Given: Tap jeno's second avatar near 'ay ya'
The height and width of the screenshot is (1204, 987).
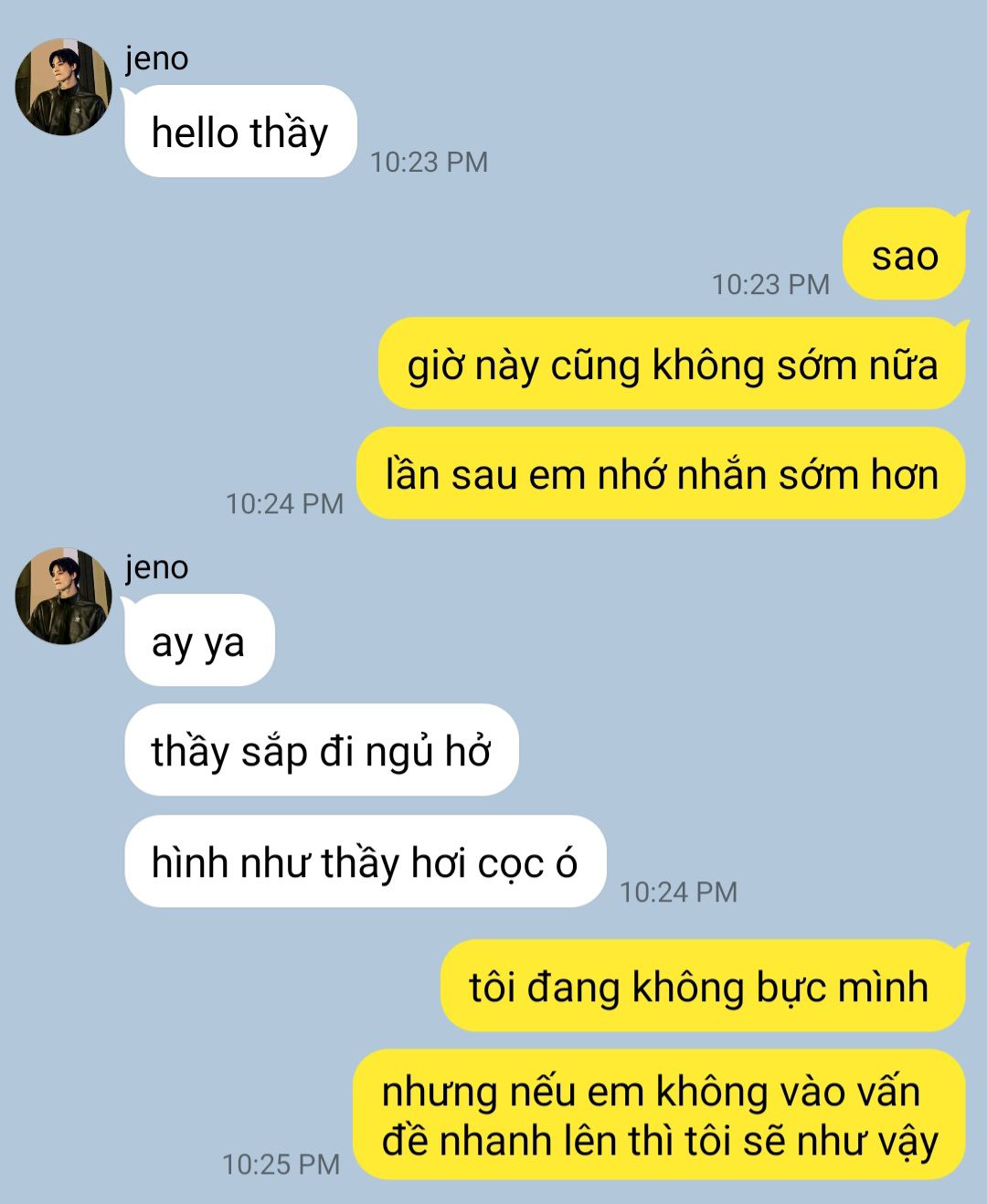Looking at the screenshot, I should [x=63, y=596].
